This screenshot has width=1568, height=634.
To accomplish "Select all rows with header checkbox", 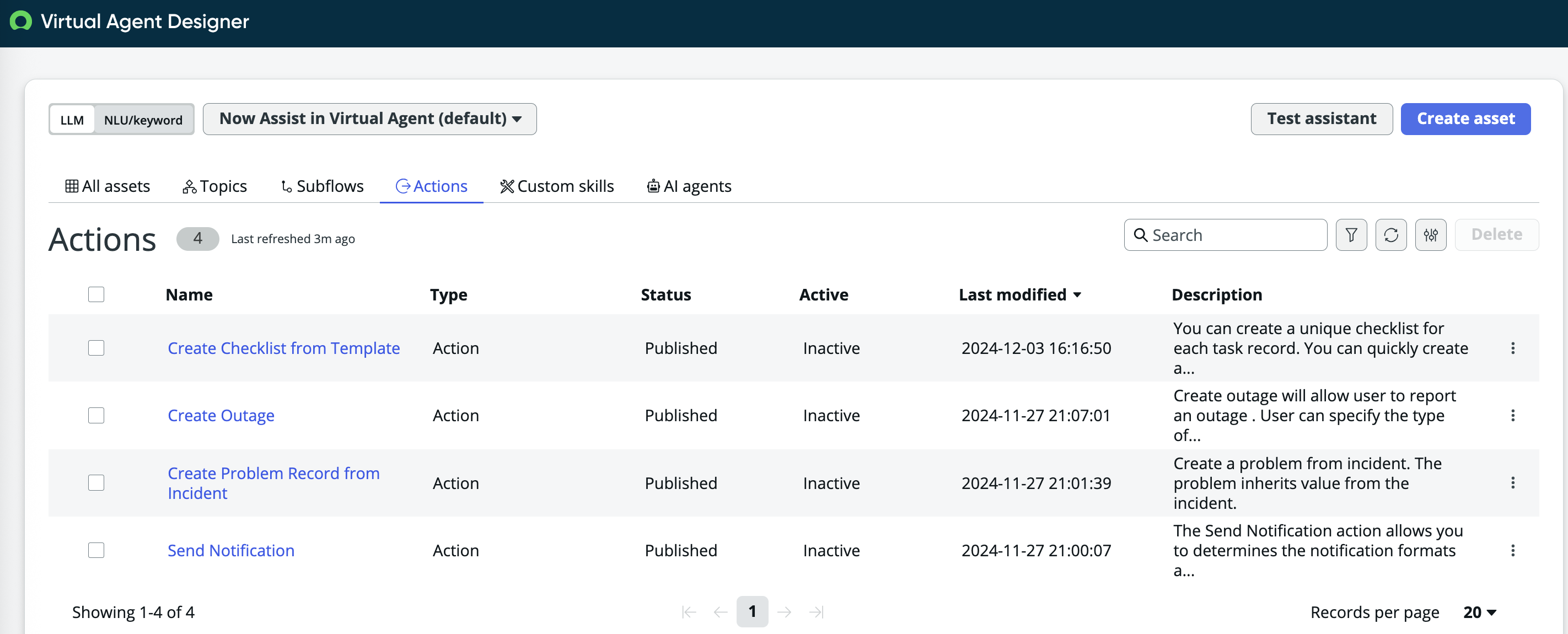I will pyautogui.click(x=96, y=294).
